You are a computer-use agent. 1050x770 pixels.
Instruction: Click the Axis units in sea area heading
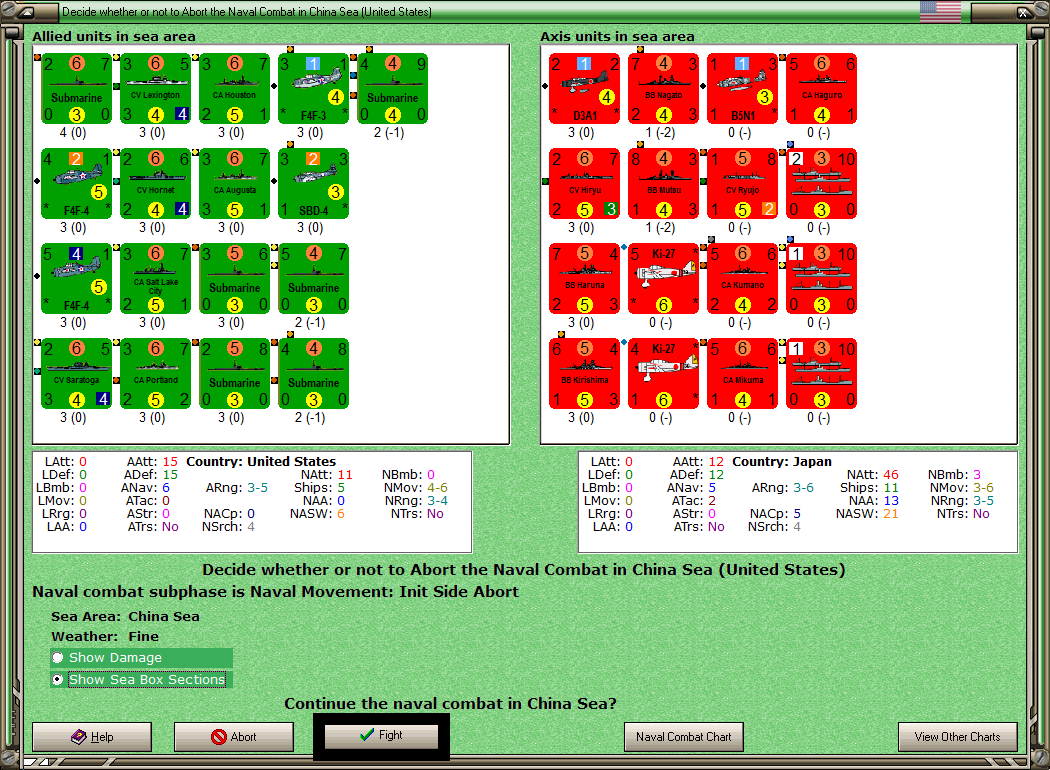tap(617, 36)
